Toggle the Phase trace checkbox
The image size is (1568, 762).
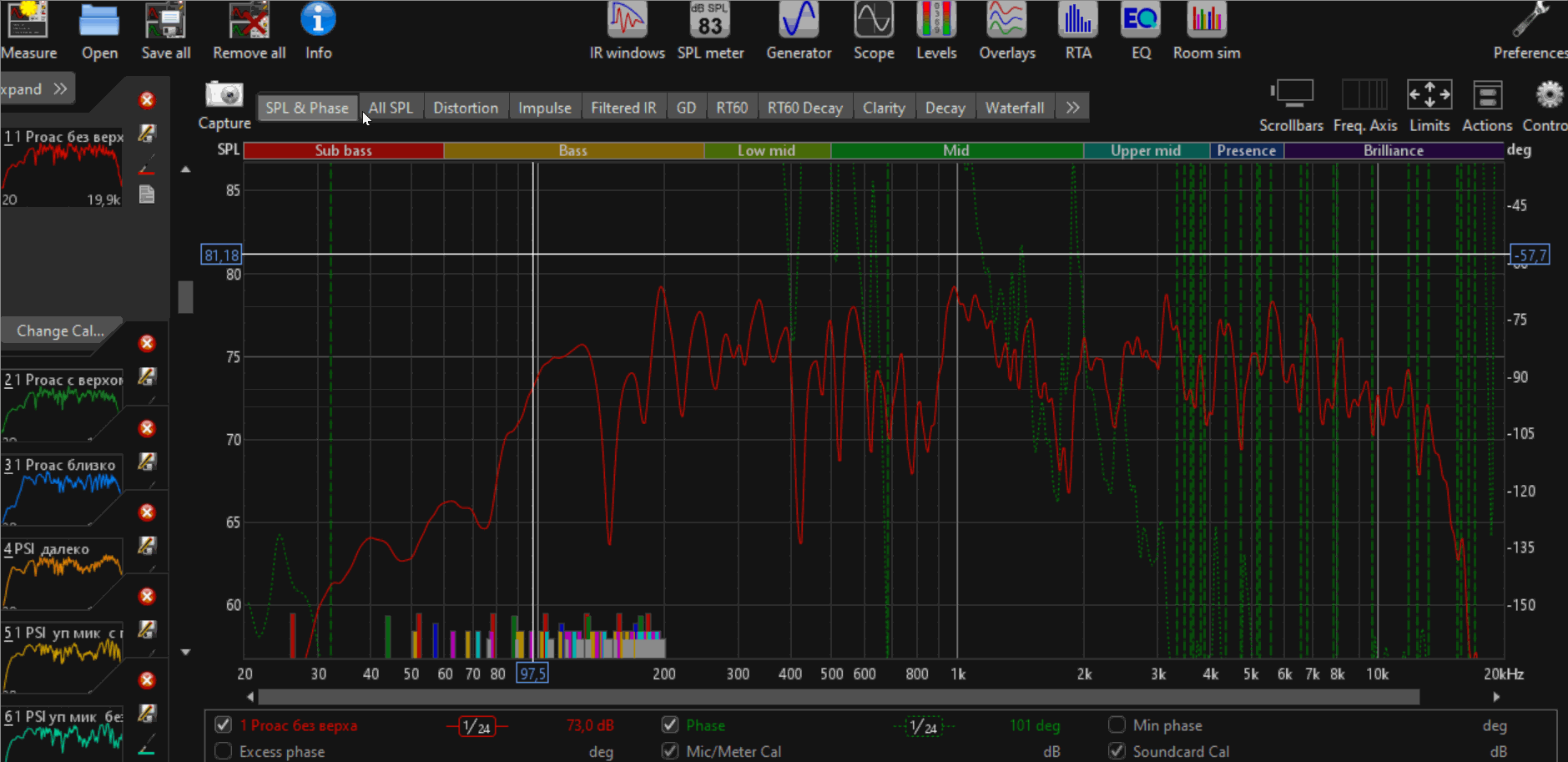coord(670,724)
